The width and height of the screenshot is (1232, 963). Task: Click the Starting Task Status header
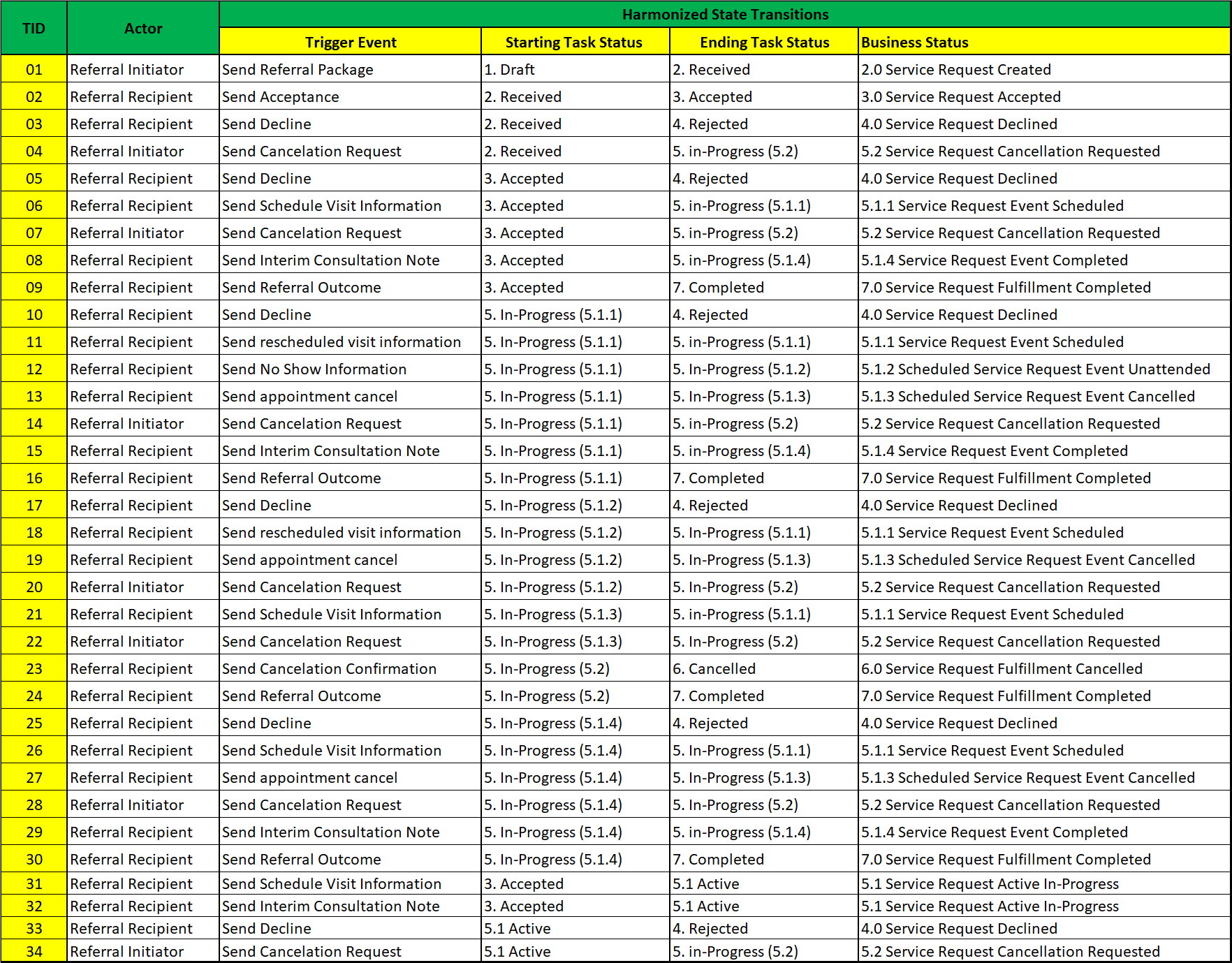tap(574, 43)
